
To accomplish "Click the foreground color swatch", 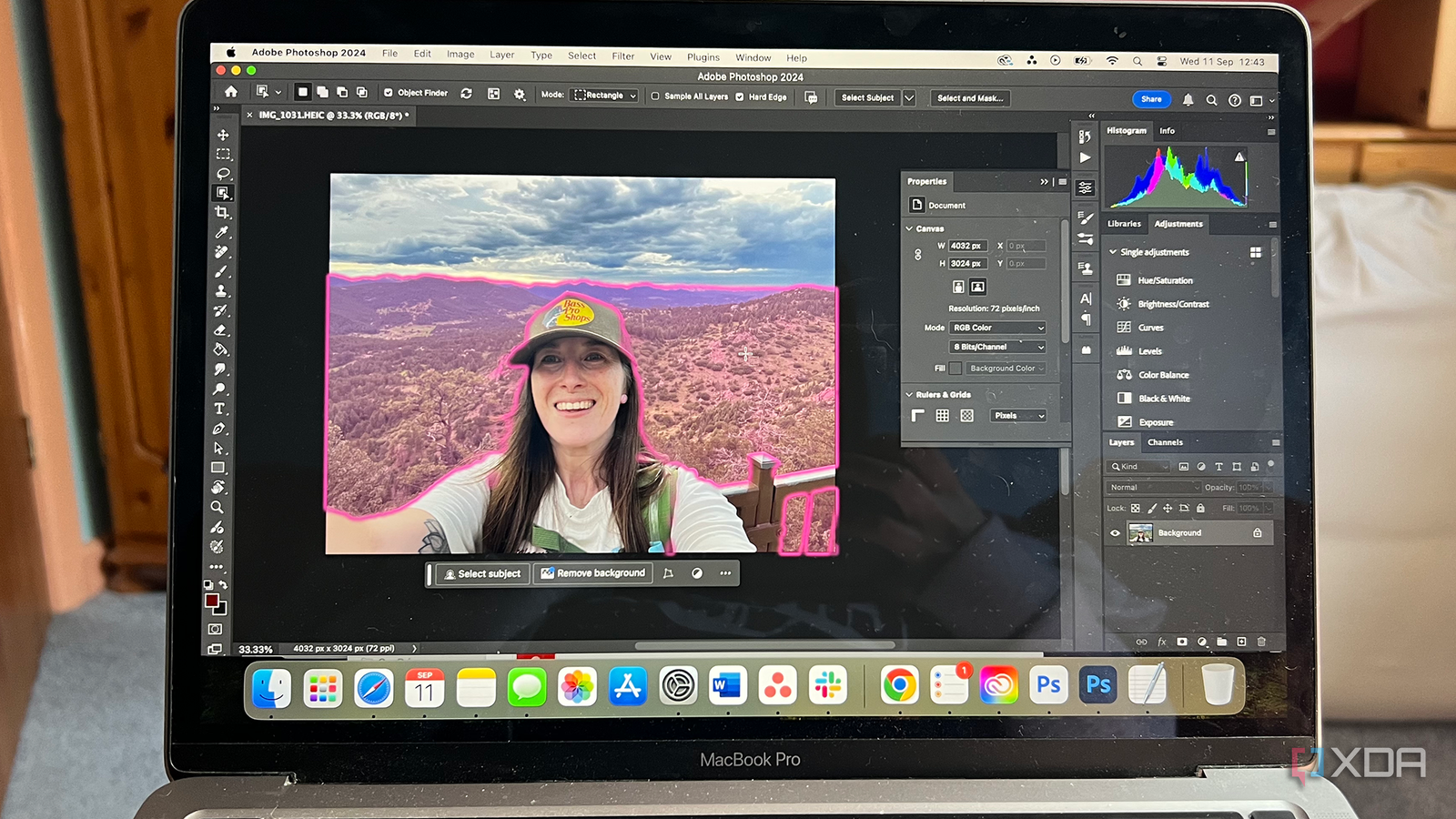I will pos(212,601).
